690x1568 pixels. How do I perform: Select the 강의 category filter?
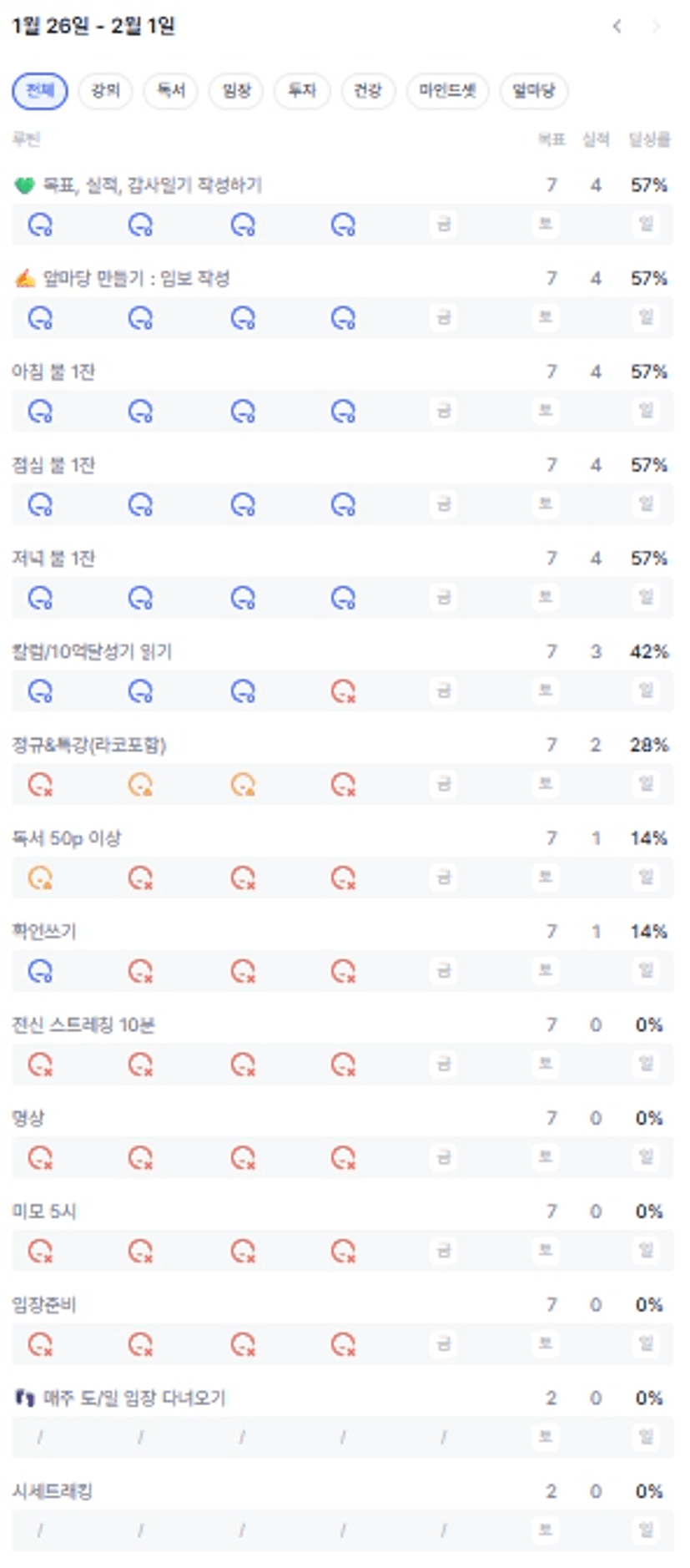106,91
